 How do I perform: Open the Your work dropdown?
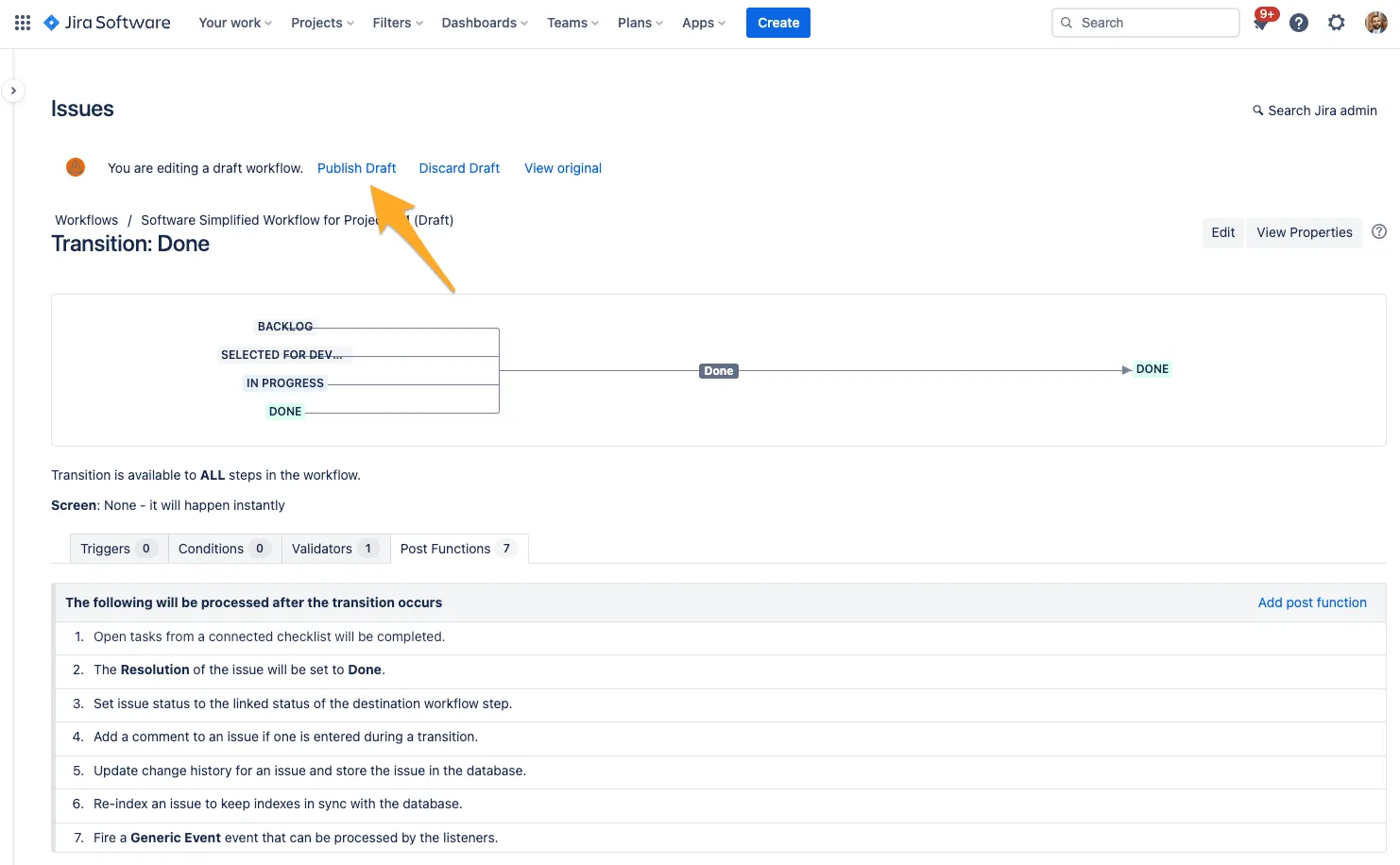click(235, 23)
